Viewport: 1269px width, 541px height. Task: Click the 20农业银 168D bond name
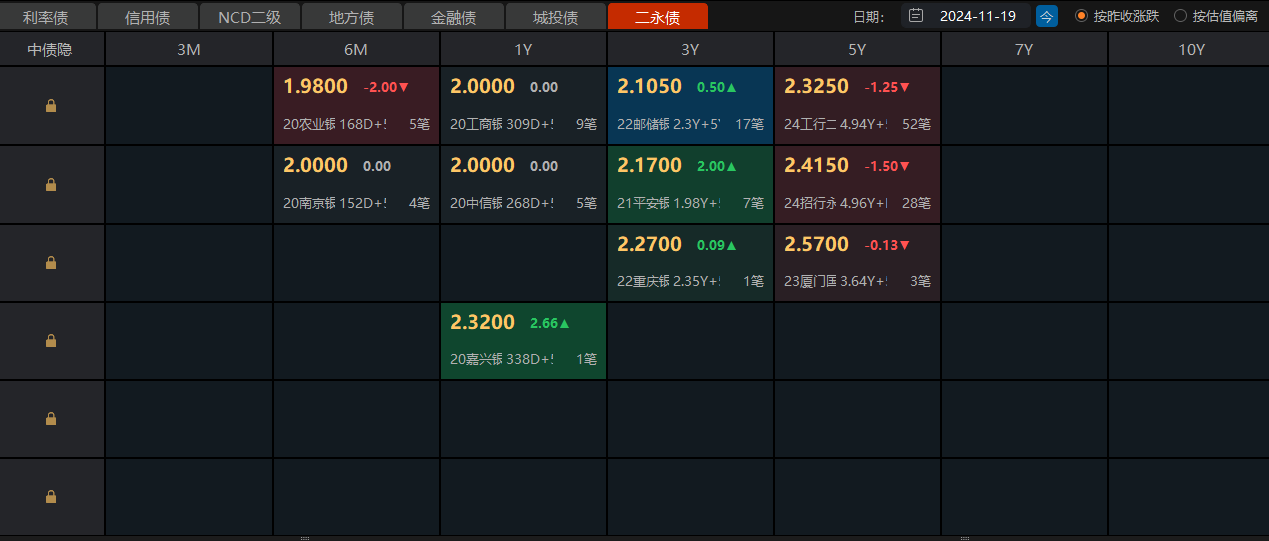pyautogui.click(x=335, y=125)
